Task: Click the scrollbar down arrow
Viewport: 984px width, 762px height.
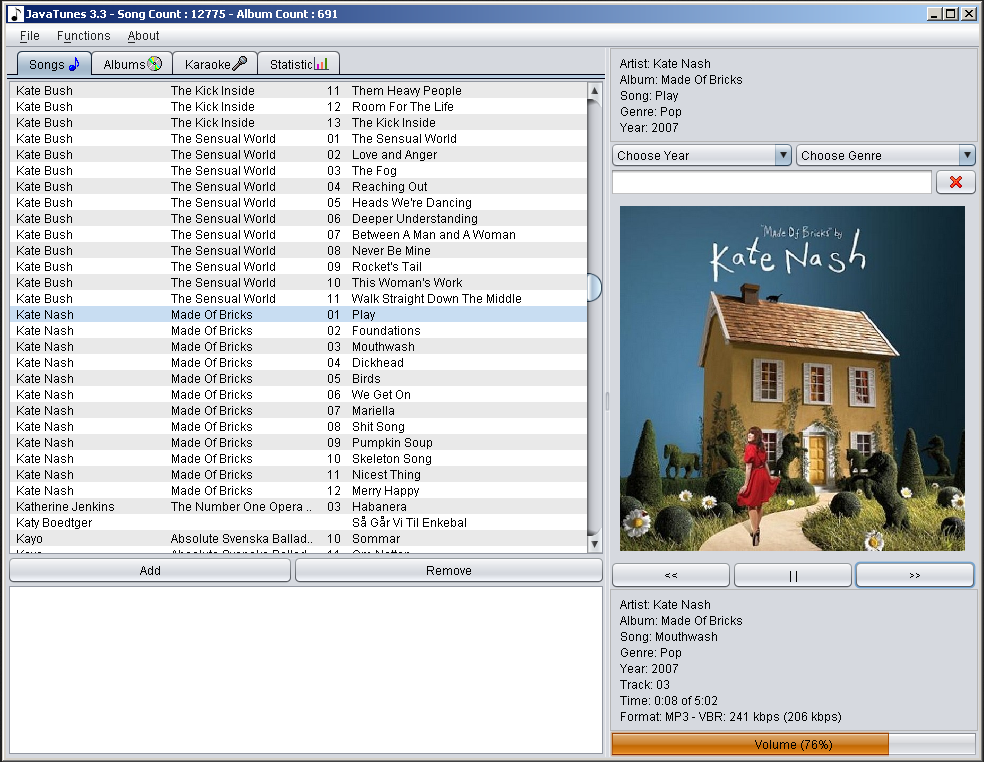Action: (x=594, y=544)
